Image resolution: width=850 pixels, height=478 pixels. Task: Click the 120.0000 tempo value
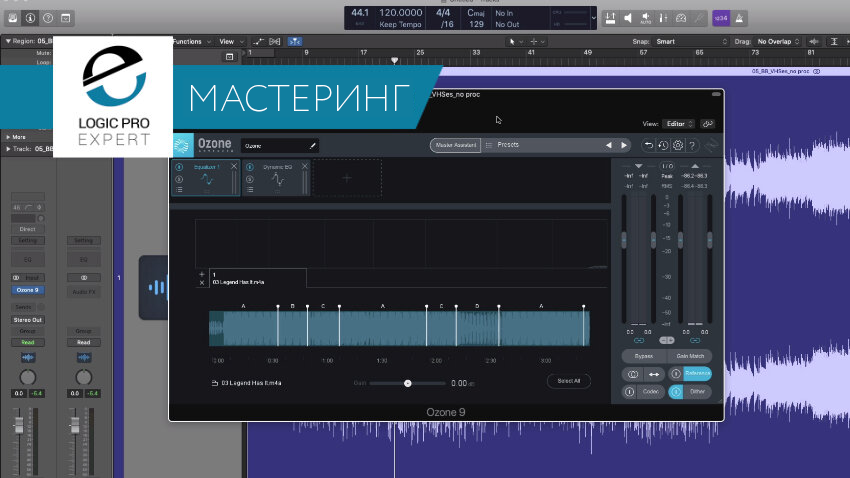click(x=401, y=13)
